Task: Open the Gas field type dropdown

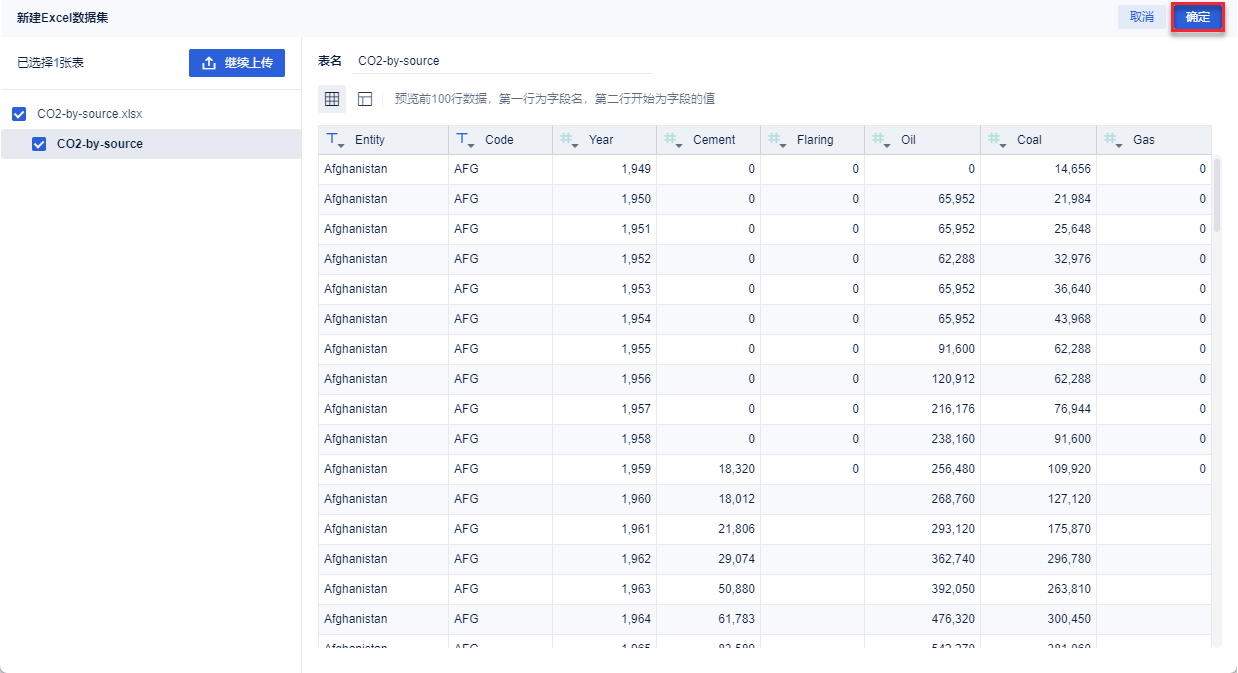Action: point(1113,140)
